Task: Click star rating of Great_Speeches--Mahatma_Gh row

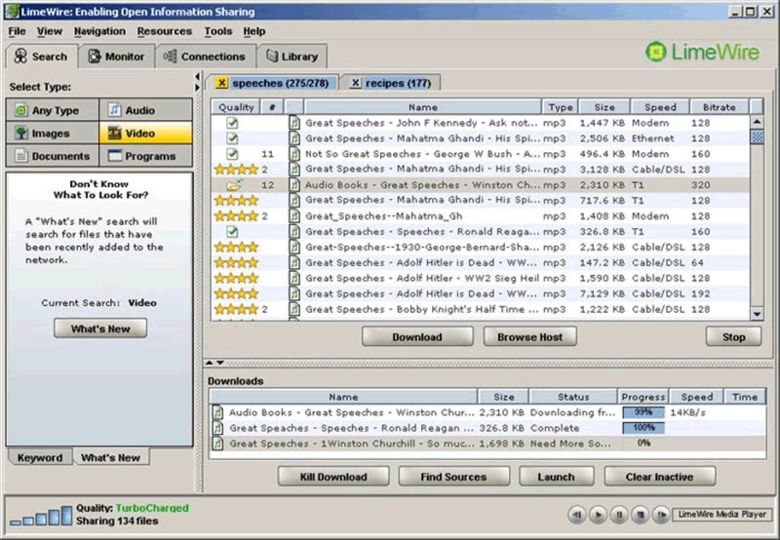Action: pyautogui.click(x=236, y=216)
